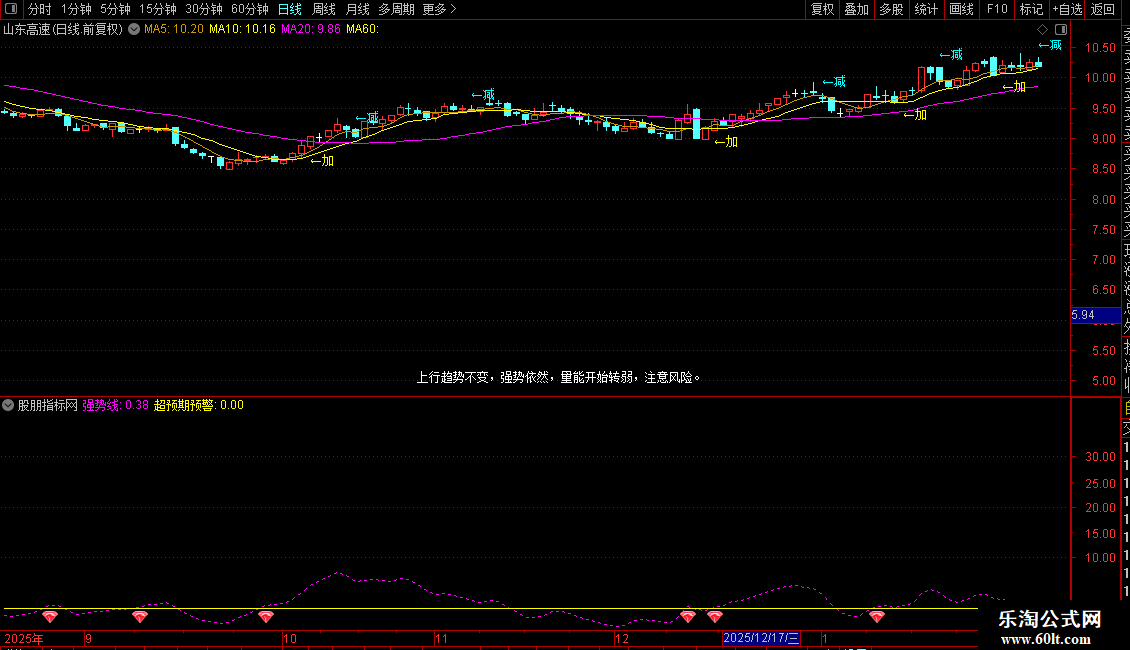Click the highlighted 2025/12/17/三 date label
This screenshot has width=1130, height=650.
(x=761, y=638)
